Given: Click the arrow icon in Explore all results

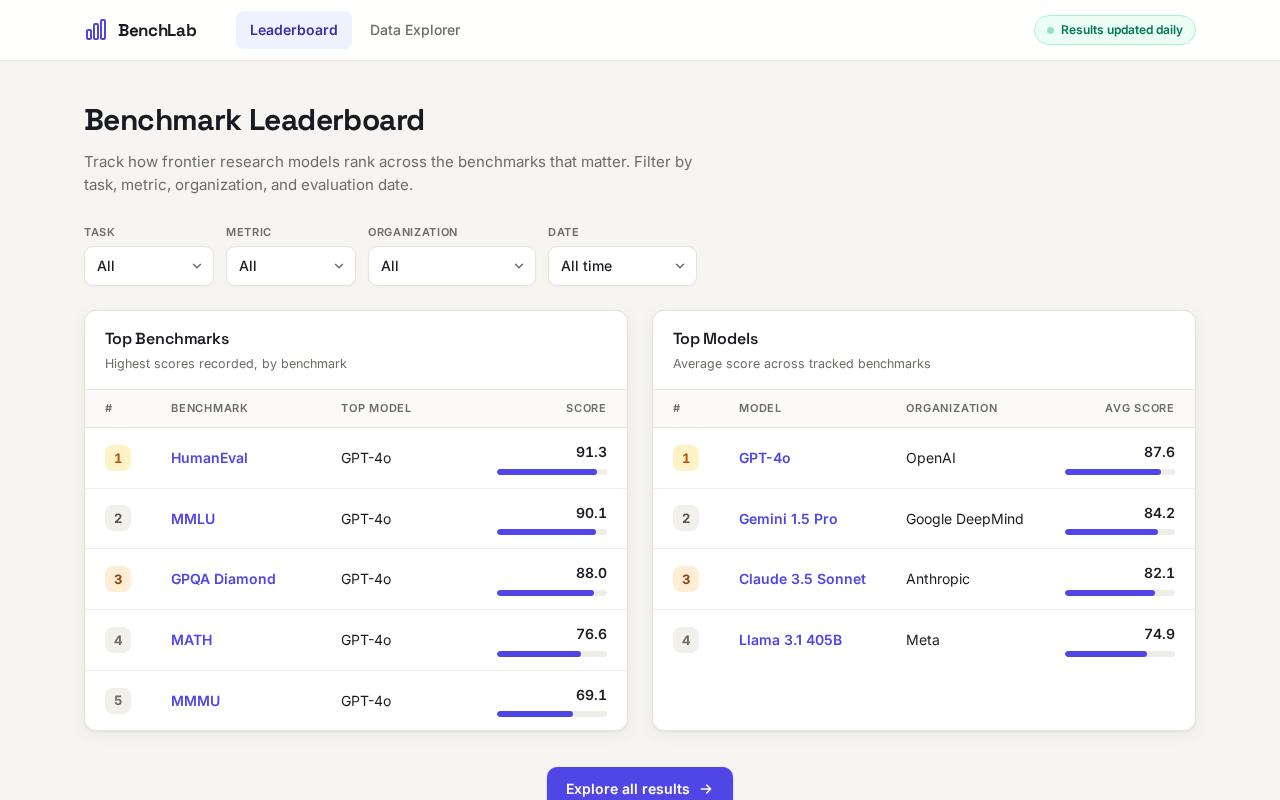Looking at the screenshot, I should (x=706, y=789).
